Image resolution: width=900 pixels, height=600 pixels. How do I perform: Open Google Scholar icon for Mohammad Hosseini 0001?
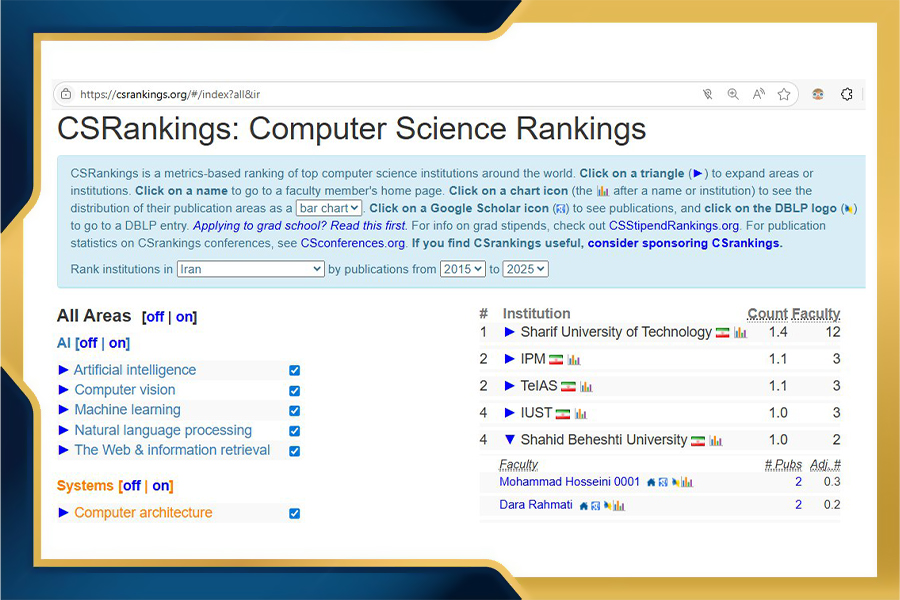coord(662,482)
